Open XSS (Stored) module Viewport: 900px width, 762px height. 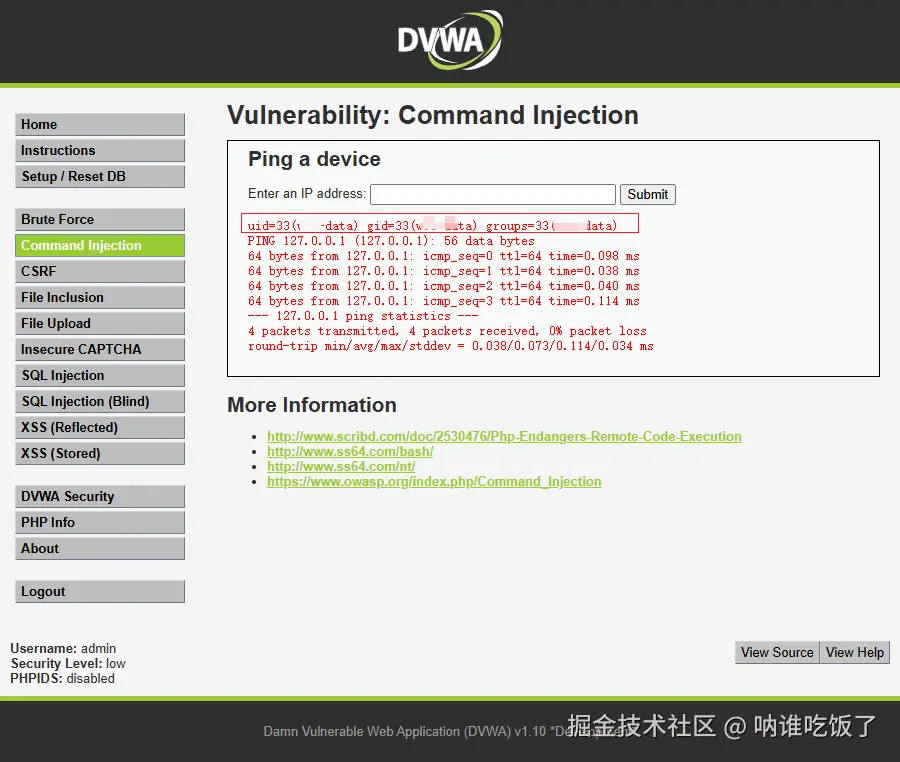[100, 453]
